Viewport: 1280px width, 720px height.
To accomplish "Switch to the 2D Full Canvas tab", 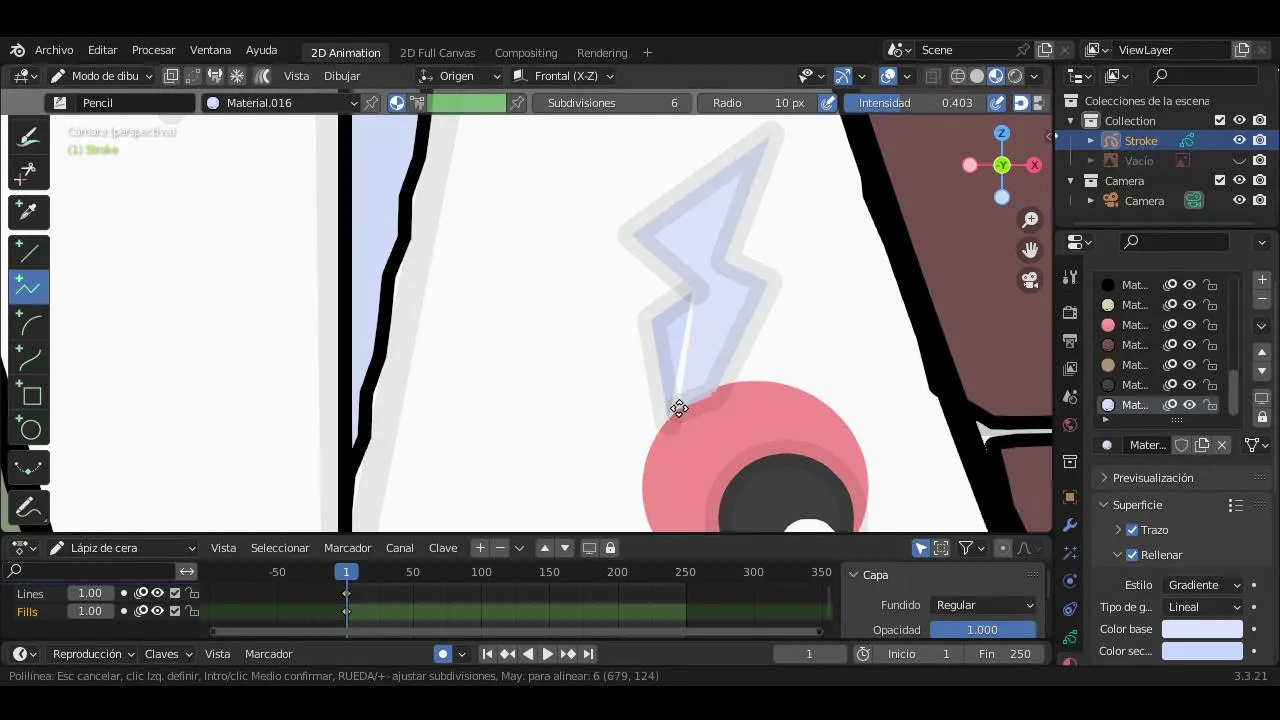I will [437, 53].
